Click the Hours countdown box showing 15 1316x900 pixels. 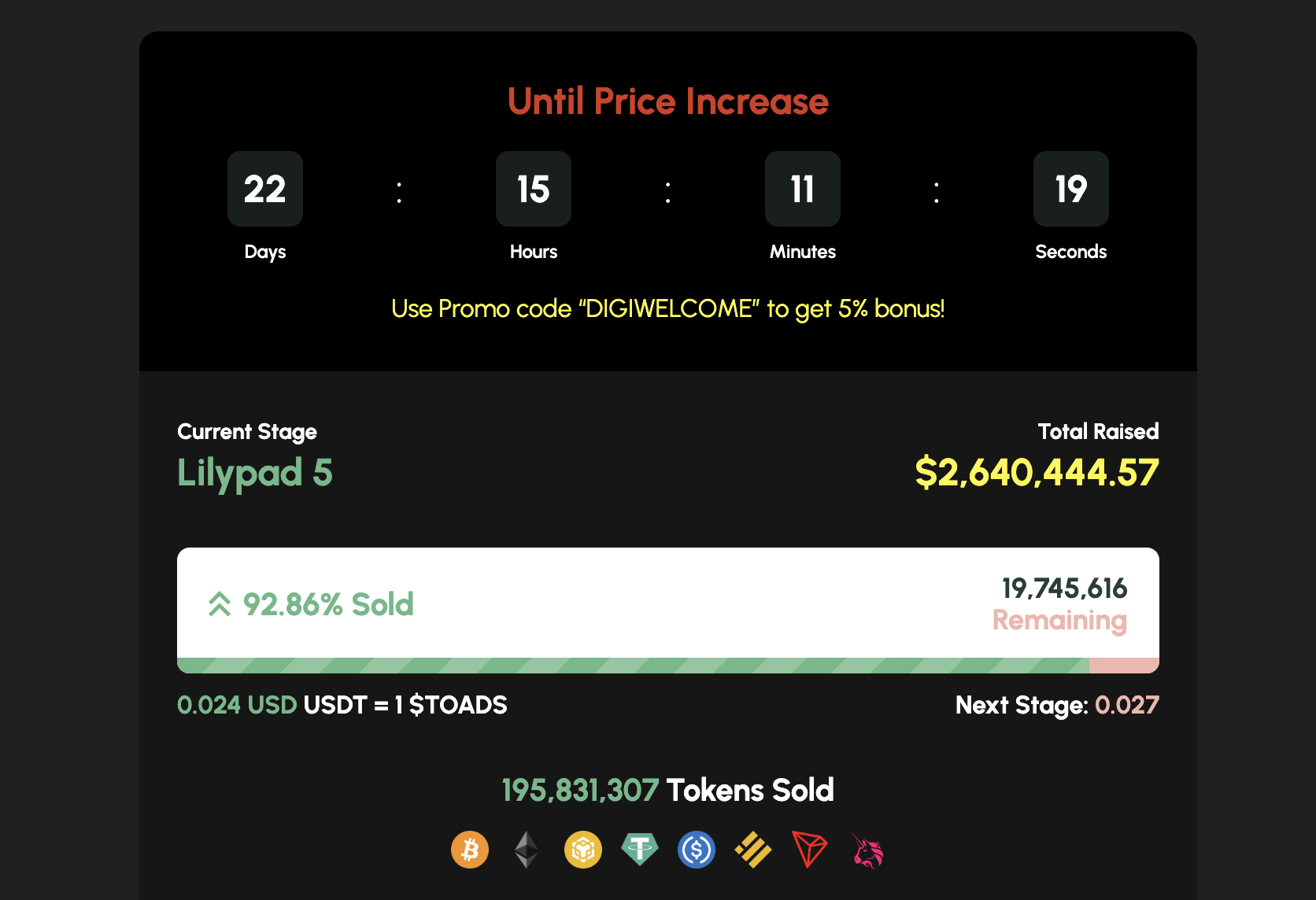tap(534, 189)
